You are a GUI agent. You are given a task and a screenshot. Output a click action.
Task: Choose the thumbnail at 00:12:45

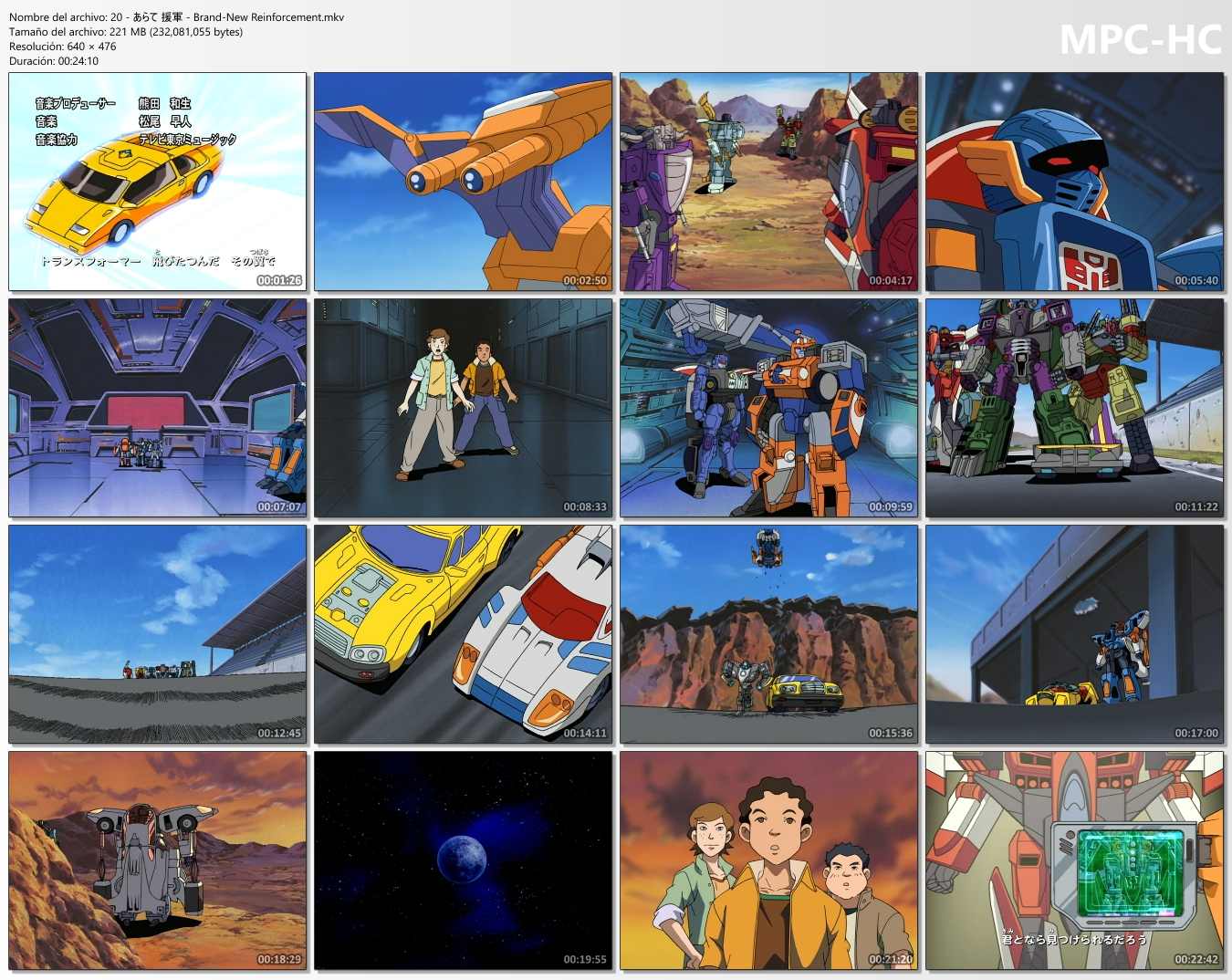[x=157, y=634]
